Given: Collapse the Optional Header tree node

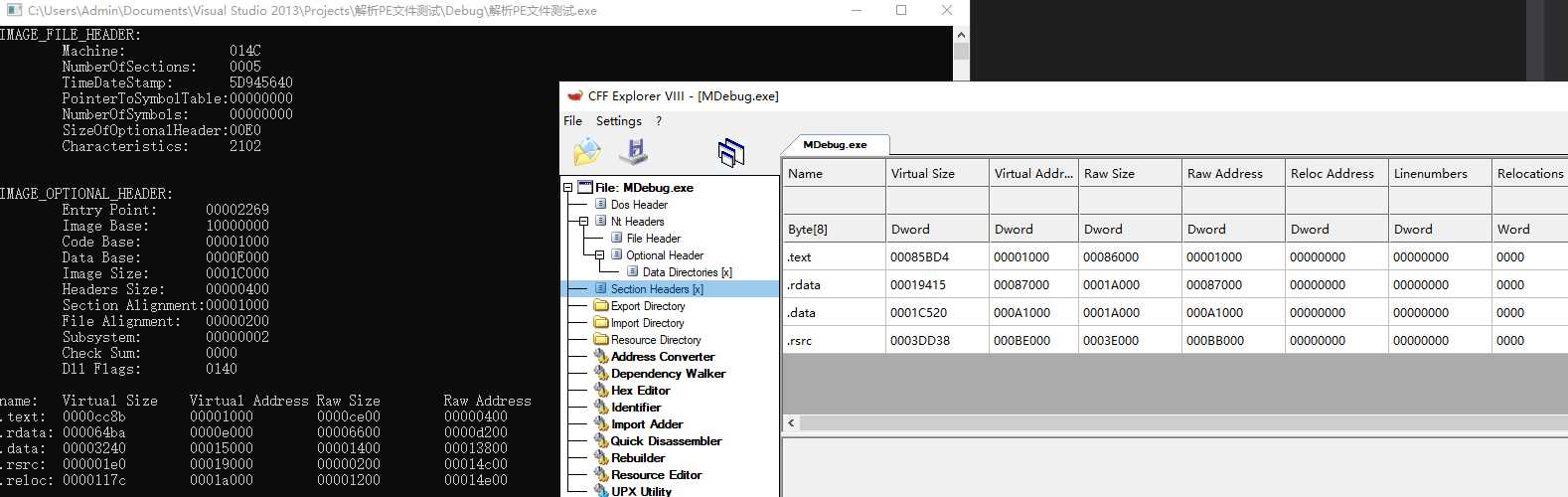Looking at the screenshot, I should point(600,254).
